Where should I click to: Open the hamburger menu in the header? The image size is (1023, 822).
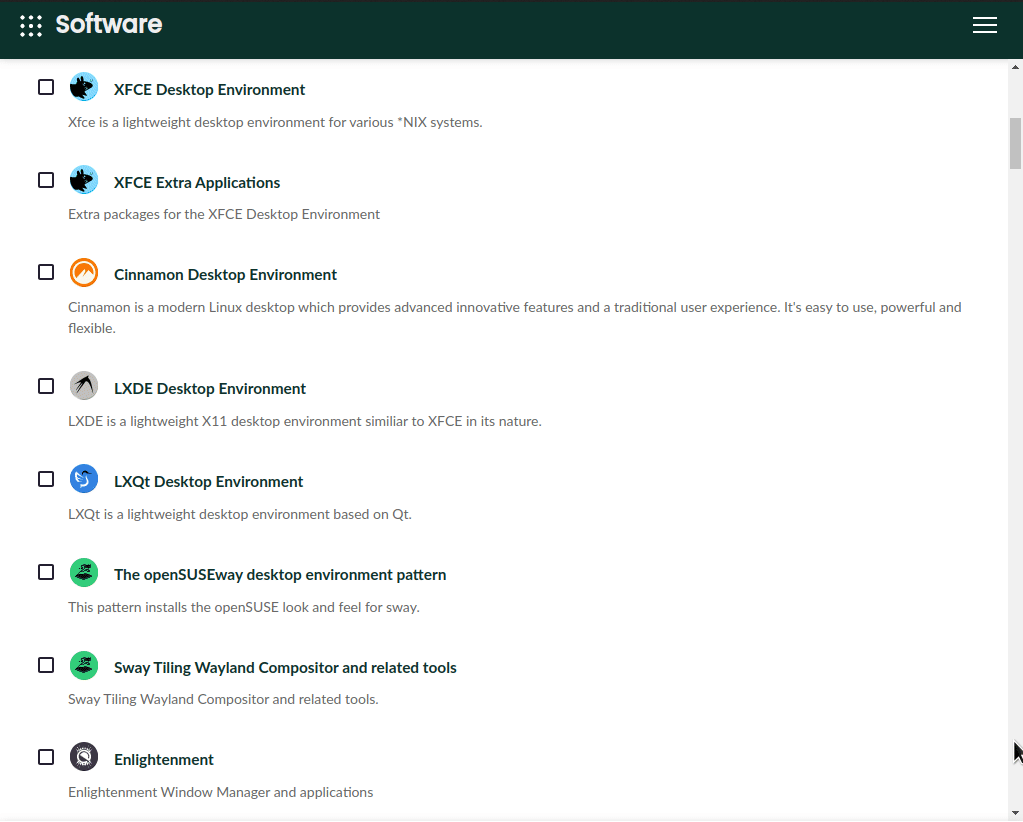tap(985, 25)
